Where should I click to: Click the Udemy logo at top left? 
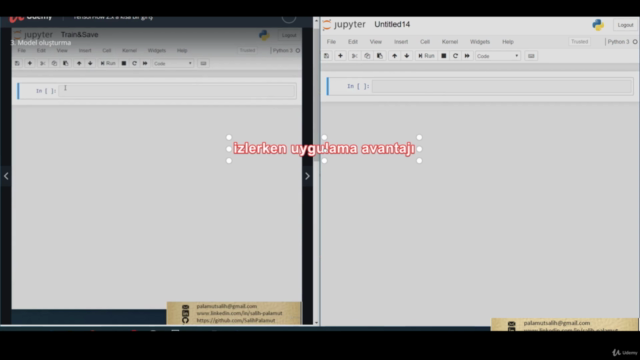[31, 18]
